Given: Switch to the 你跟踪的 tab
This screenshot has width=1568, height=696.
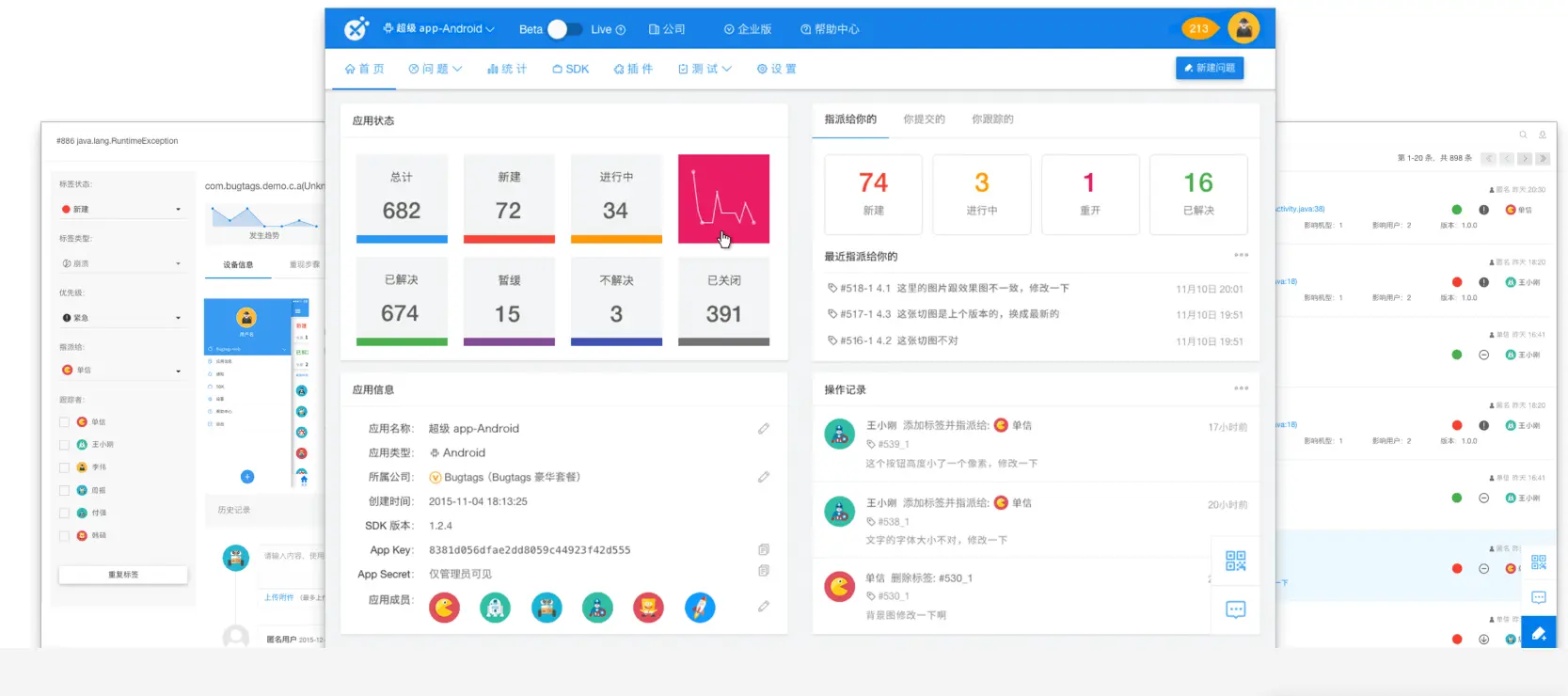Looking at the screenshot, I should (992, 119).
